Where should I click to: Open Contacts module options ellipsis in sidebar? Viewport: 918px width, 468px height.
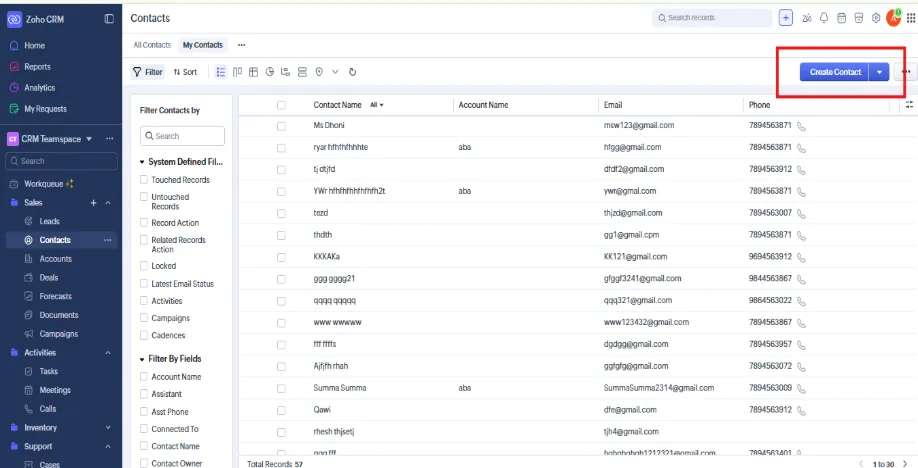coord(108,240)
